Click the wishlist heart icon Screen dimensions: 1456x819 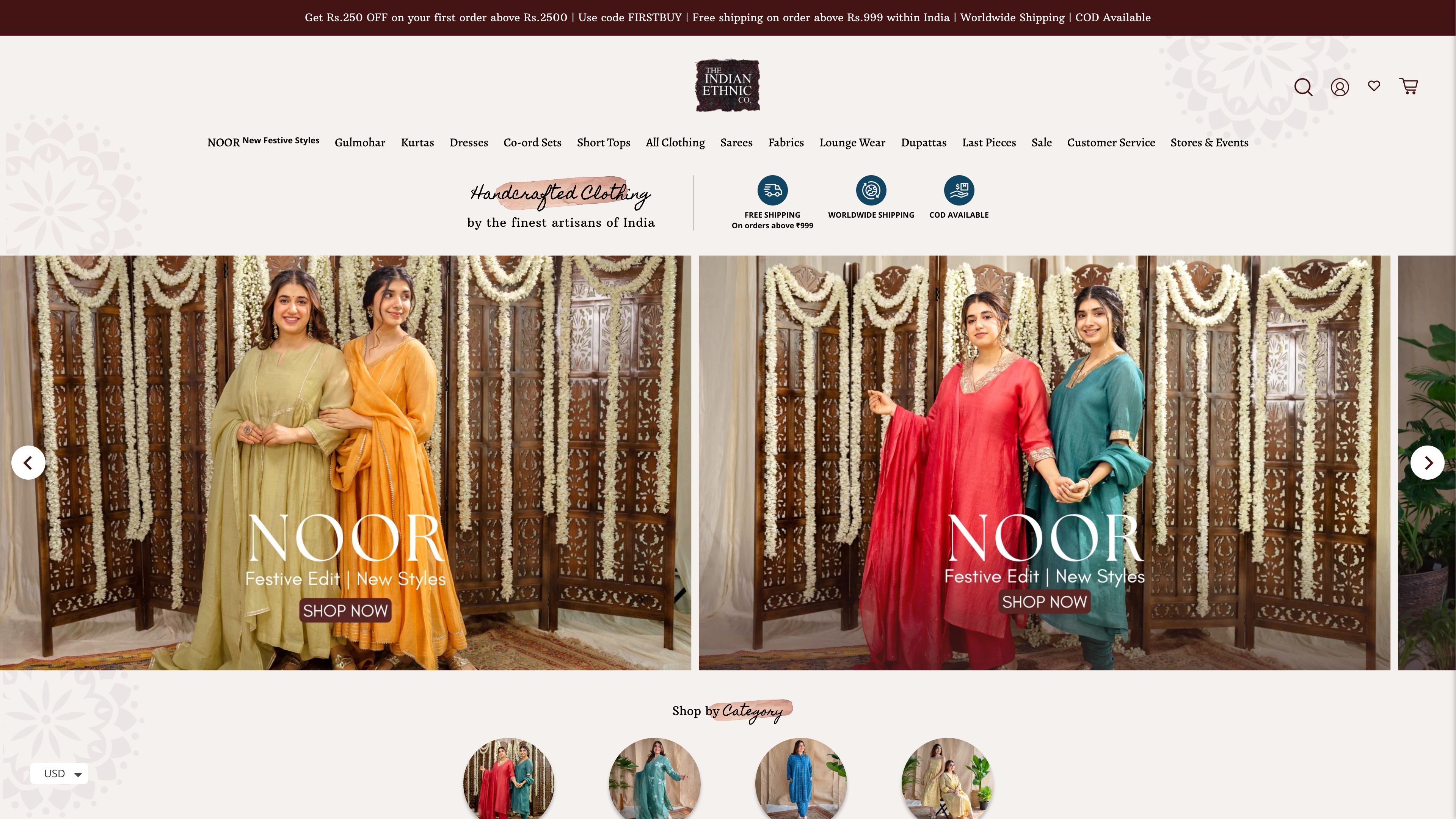1374,86
